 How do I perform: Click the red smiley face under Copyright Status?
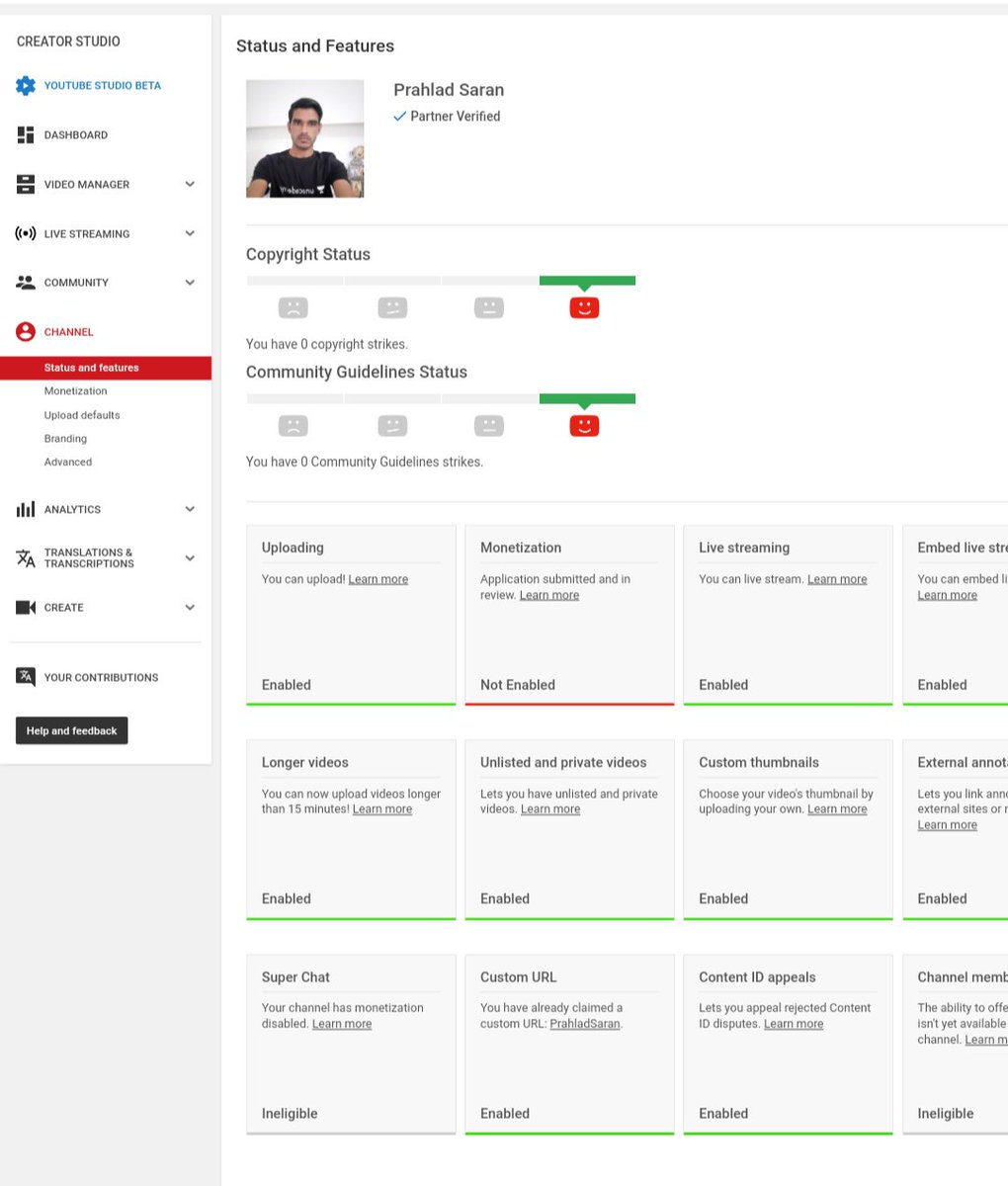click(584, 307)
